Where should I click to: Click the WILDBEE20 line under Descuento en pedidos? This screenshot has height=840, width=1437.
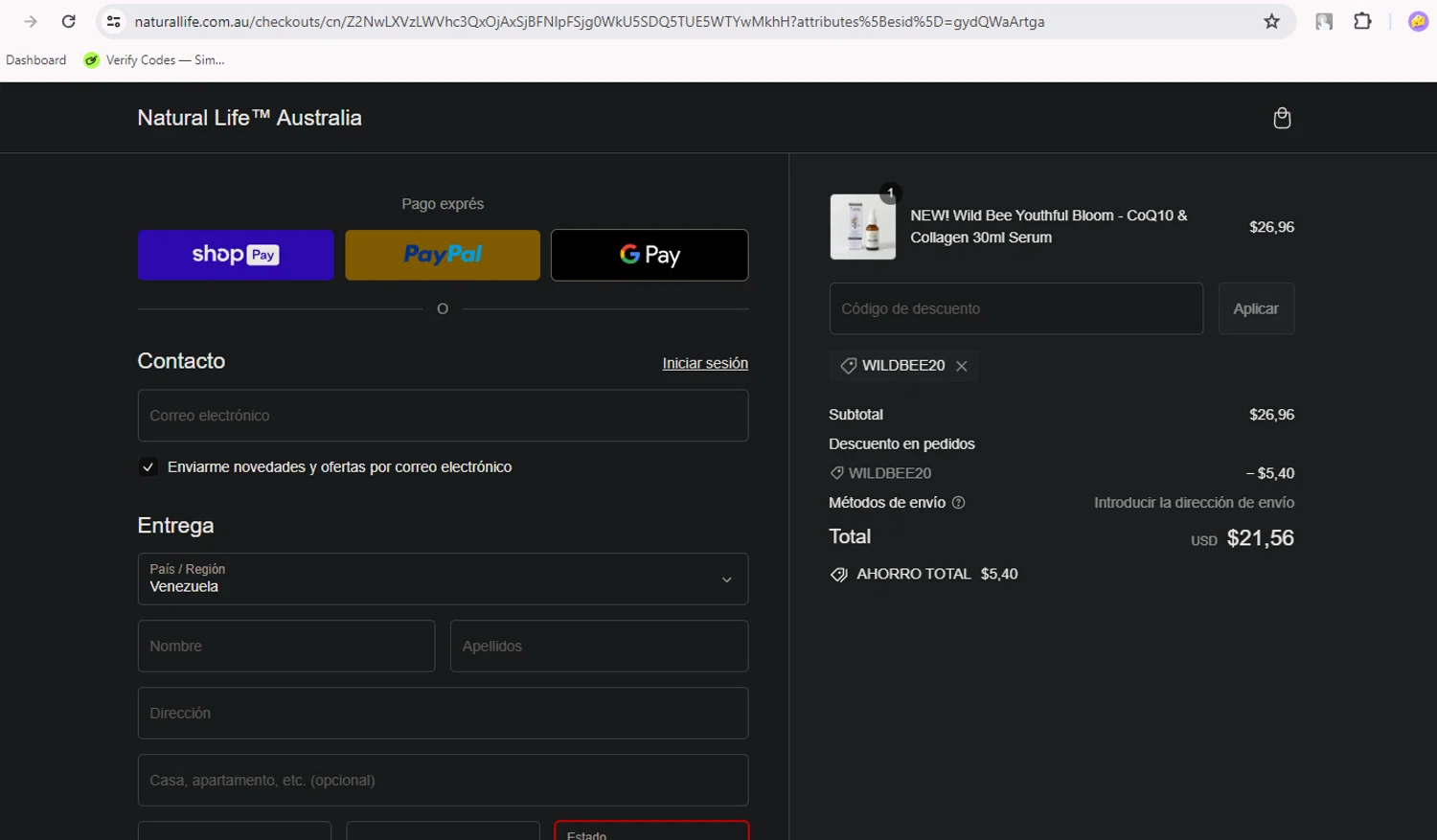coord(880,473)
